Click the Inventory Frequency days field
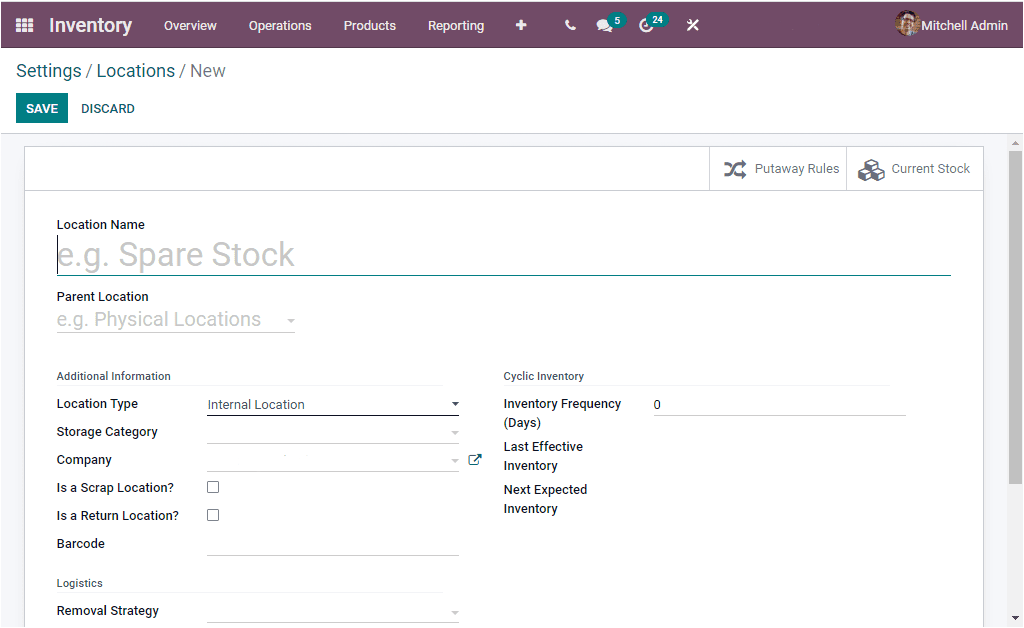This screenshot has height=628, width=1024. point(779,405)
